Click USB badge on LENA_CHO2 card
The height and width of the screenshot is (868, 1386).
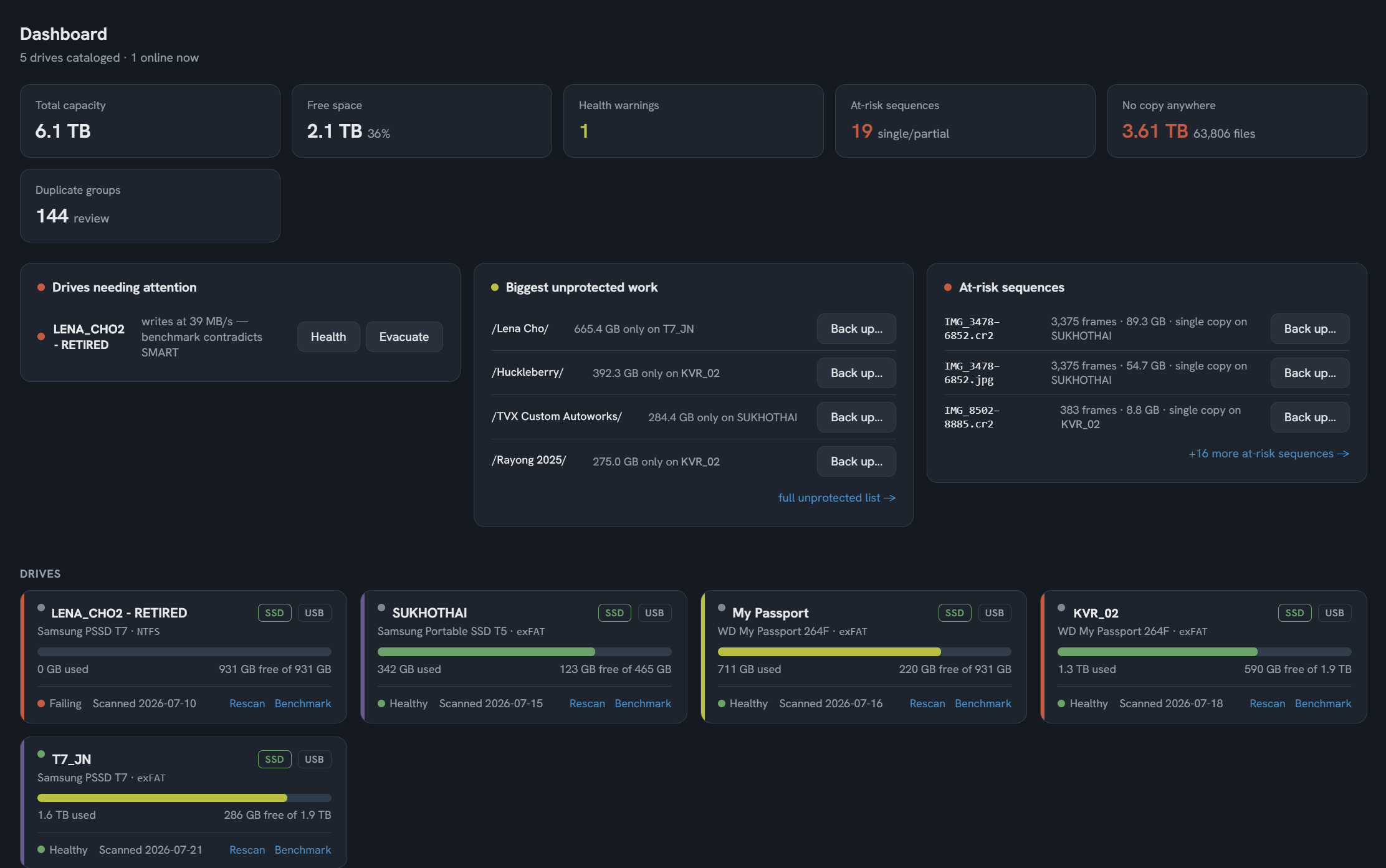[314, 613]
